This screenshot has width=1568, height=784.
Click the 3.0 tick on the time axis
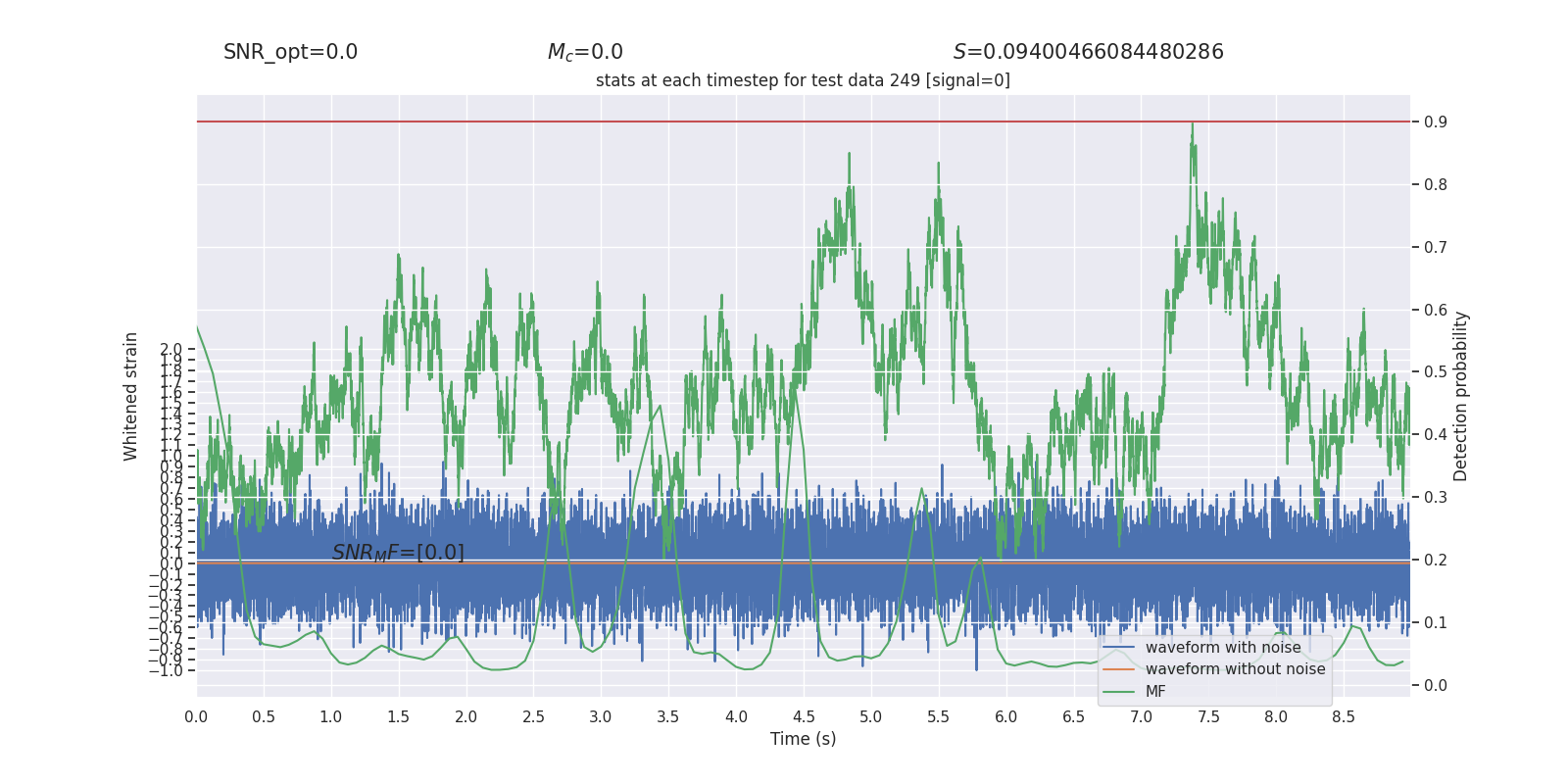point(601,717)
